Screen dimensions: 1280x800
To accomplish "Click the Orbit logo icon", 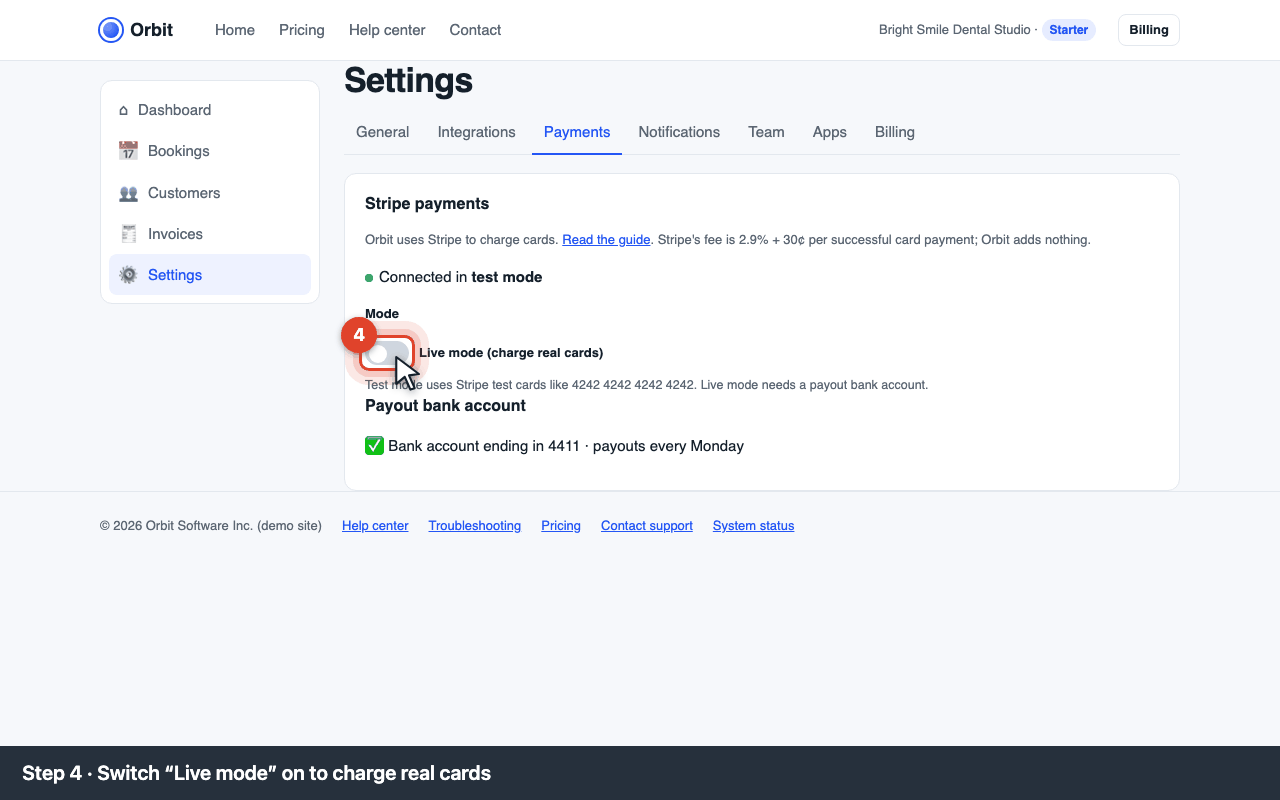I will tap(111, 30).
